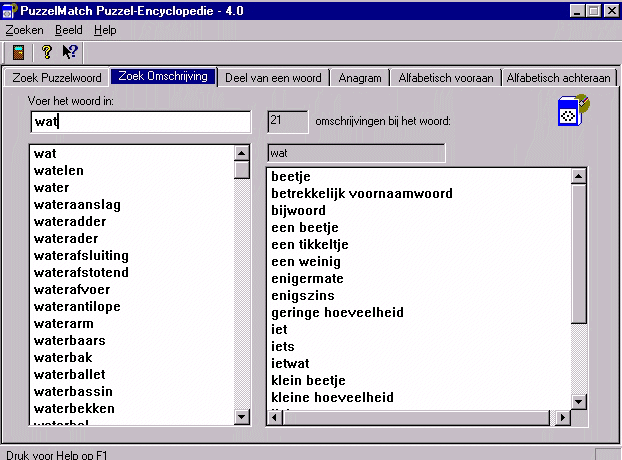
Task: Select description 'kleine hoeveelheid'
Action: coord(332,397)
